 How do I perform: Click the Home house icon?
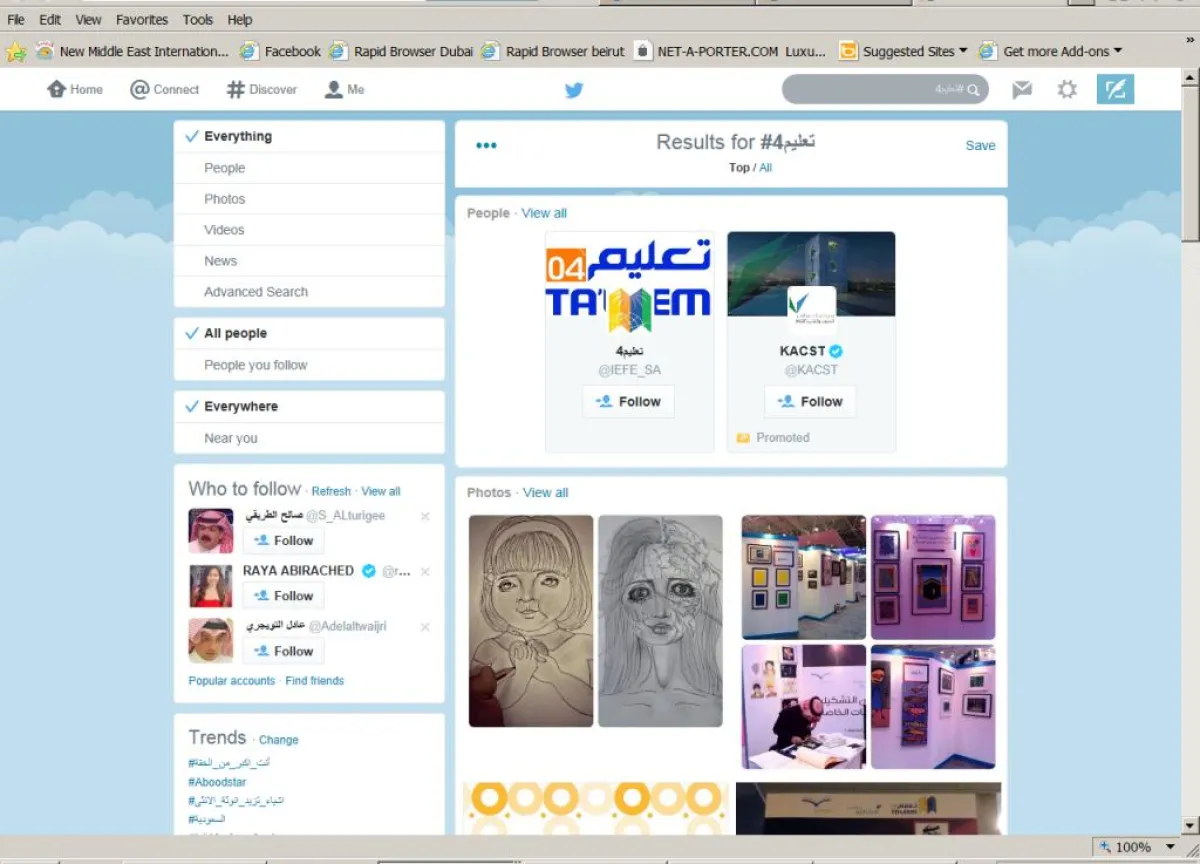tap(57, 89)
